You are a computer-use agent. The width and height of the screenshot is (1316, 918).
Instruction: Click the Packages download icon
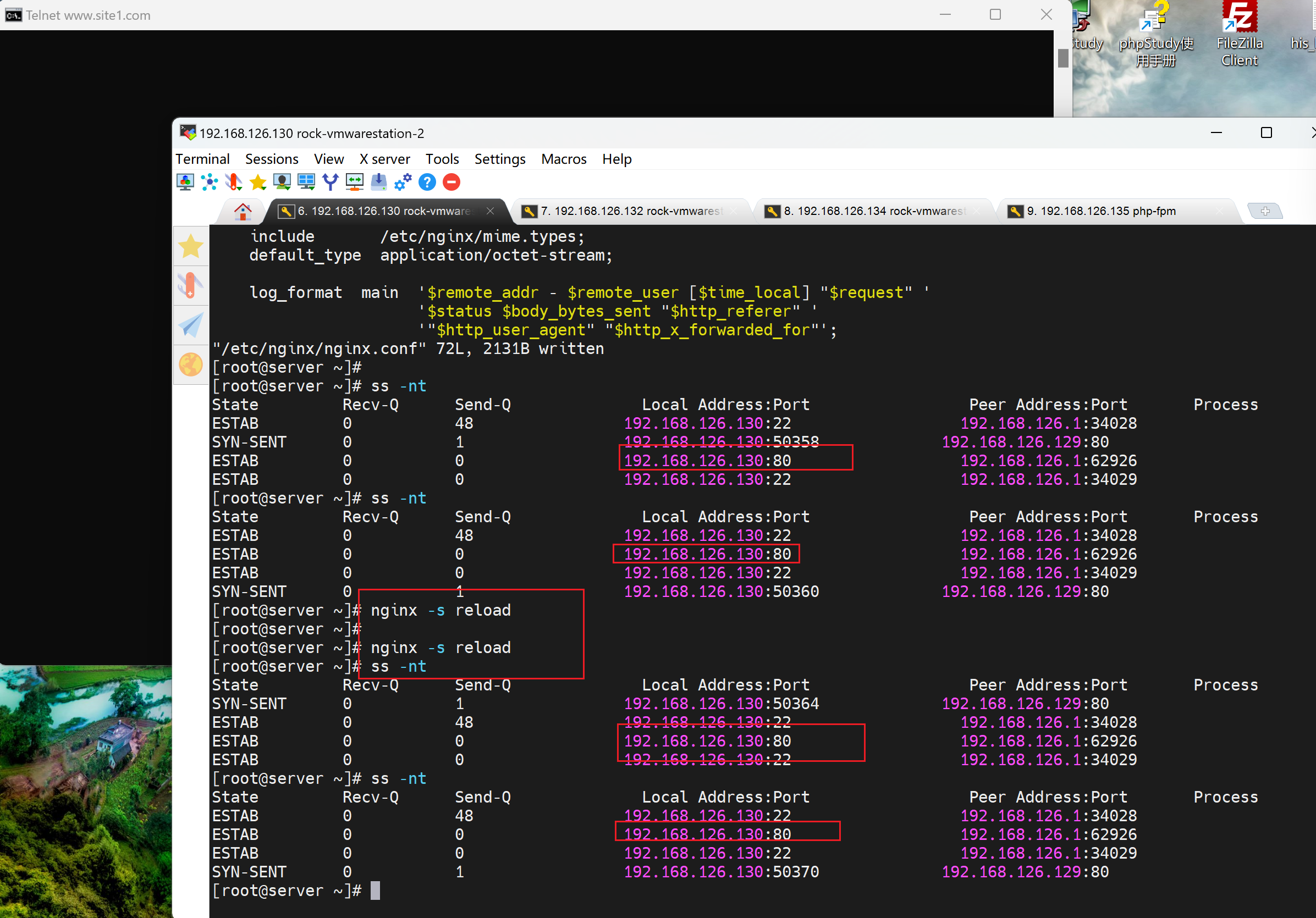(379, 182)
